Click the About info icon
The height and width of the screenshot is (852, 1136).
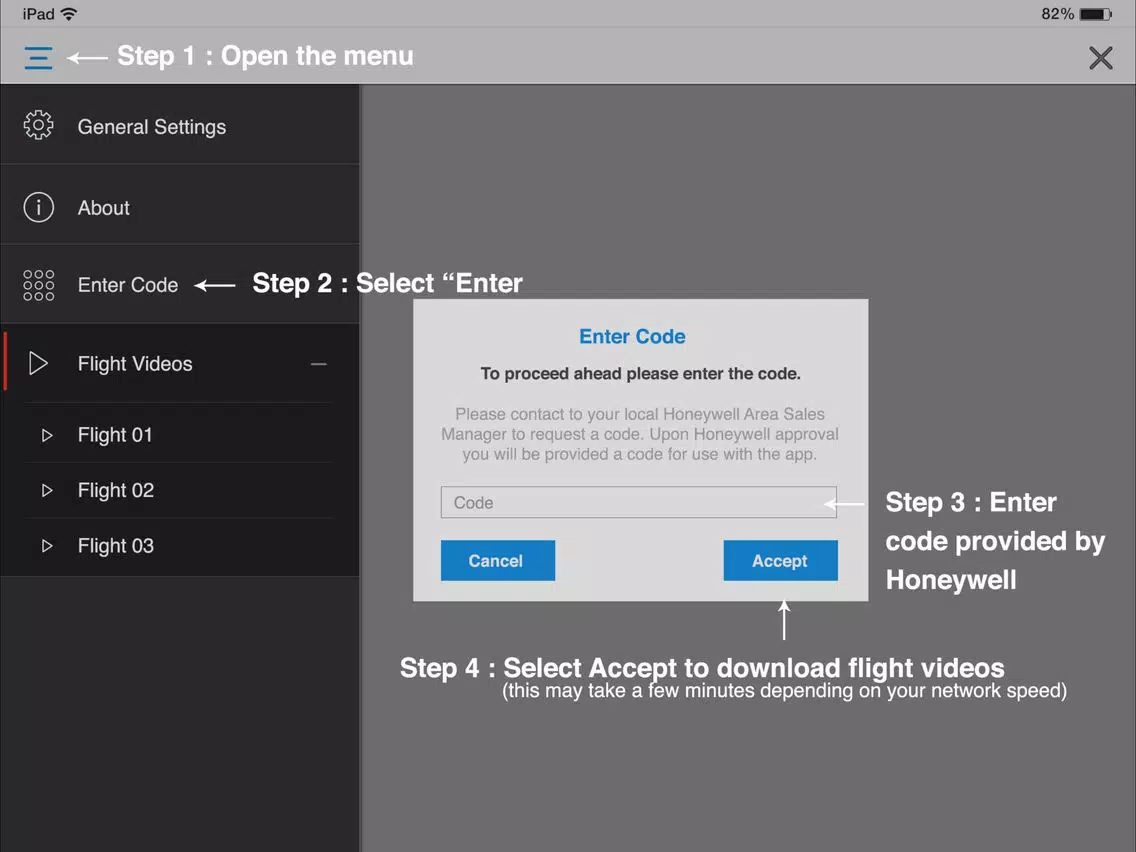coord(38,207)
